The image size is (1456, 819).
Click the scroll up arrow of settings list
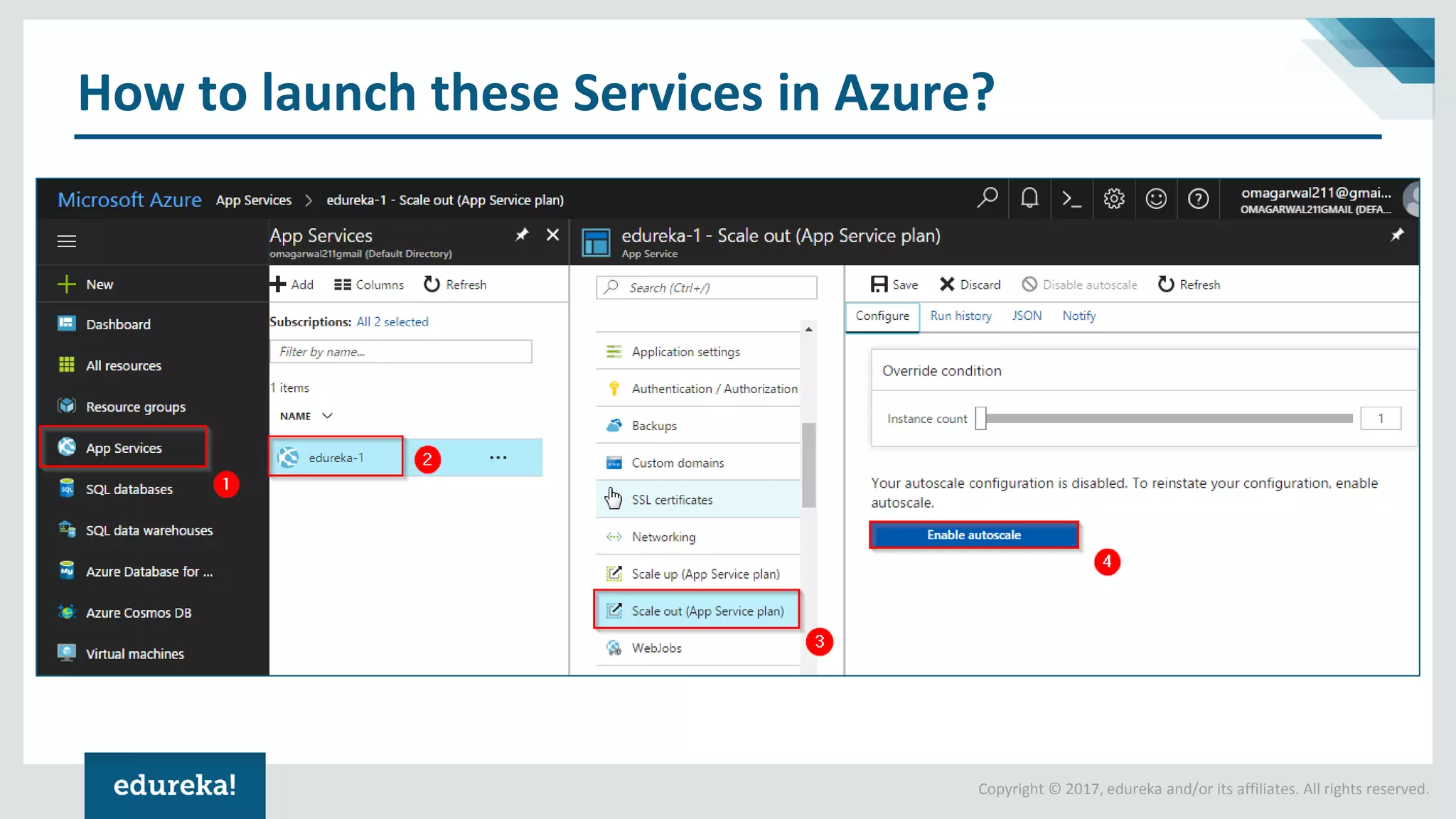pos(808,329)
